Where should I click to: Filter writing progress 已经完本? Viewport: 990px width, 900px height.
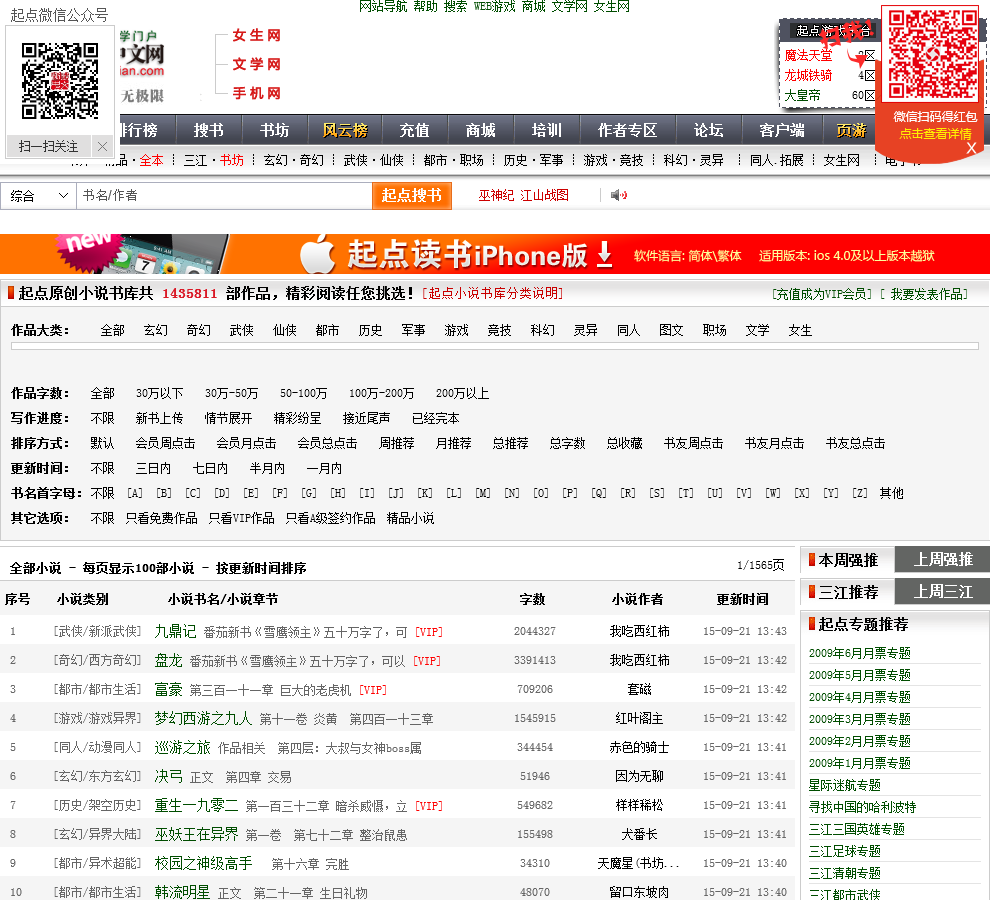[x=436, y=419]
